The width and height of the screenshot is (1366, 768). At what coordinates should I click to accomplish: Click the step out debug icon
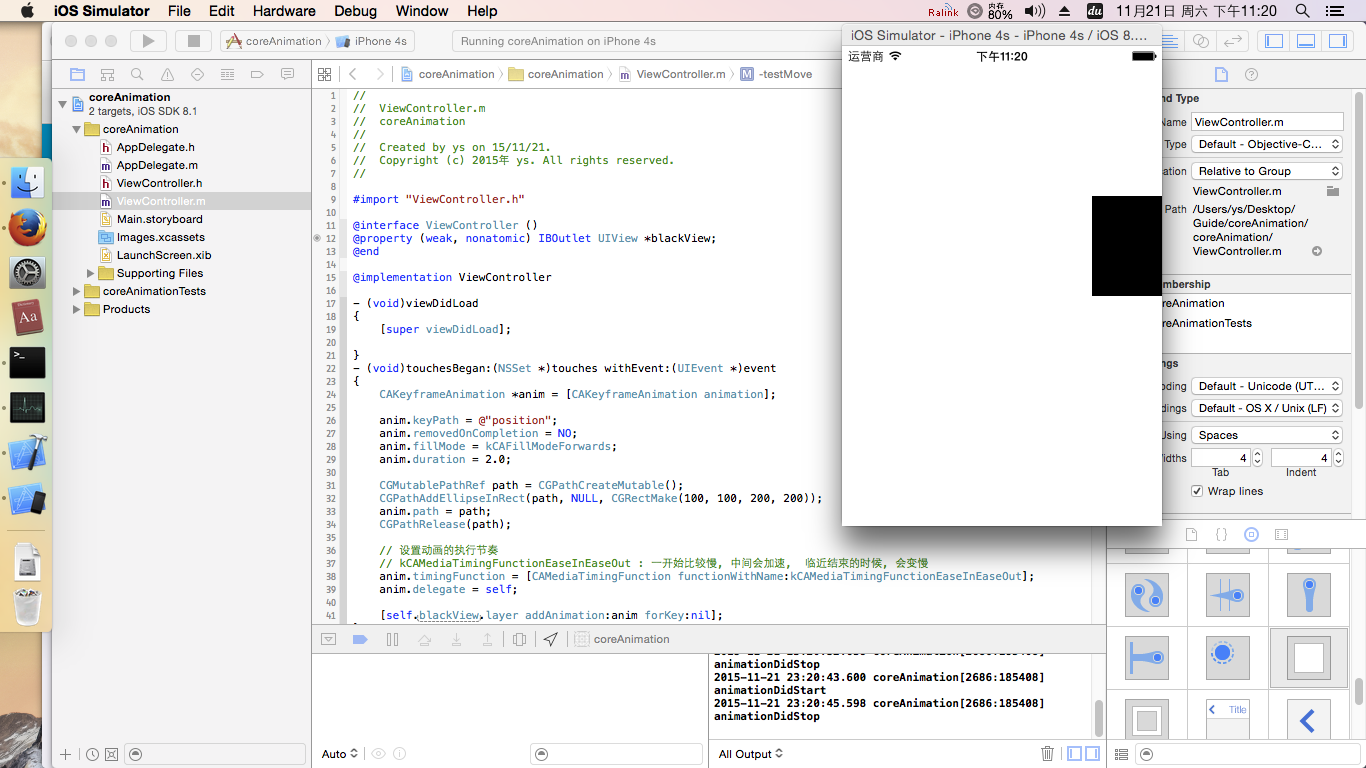[487, 639]
